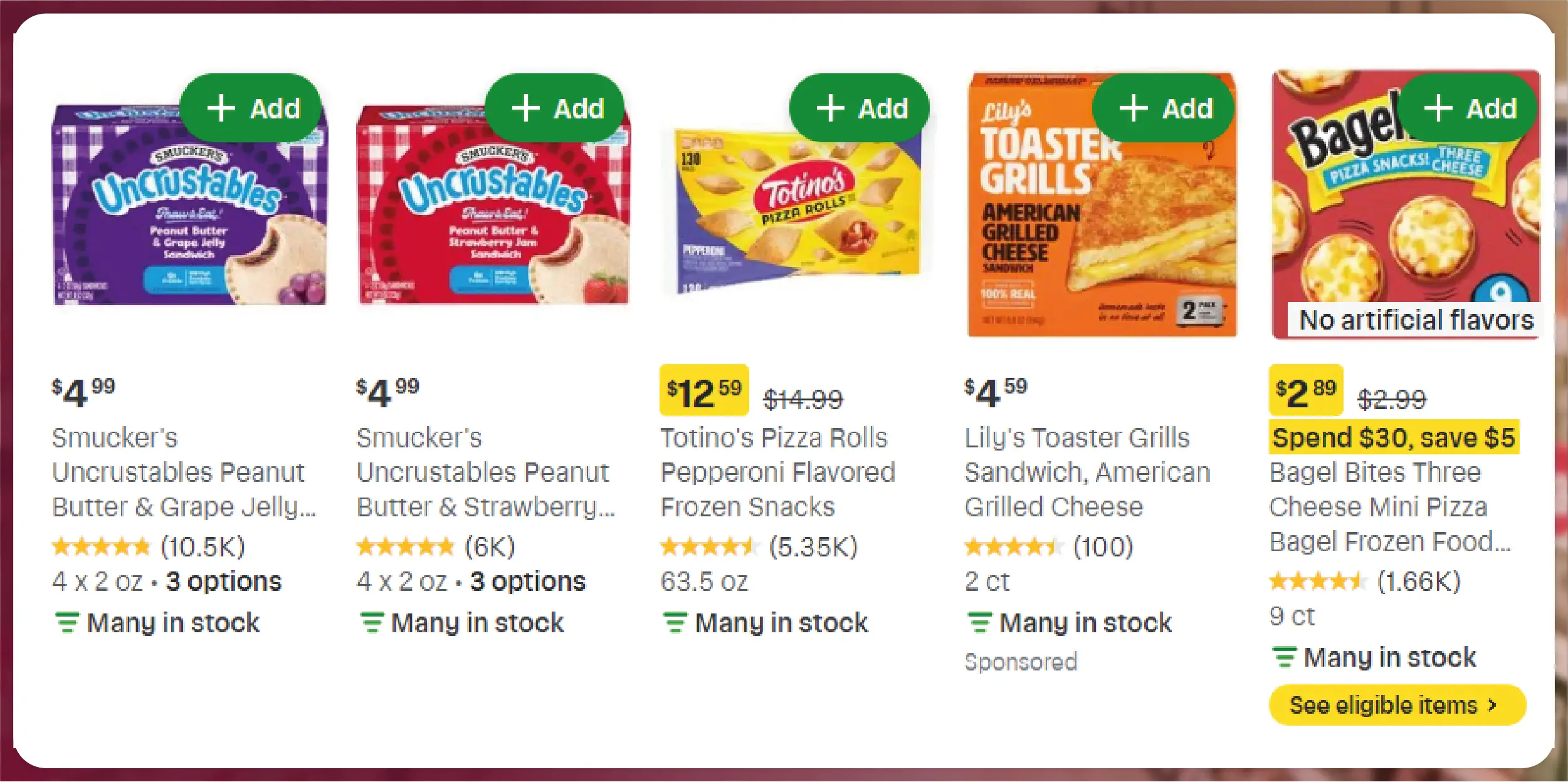Add Uncrustables Grape Jelly to cart
The width and height of the screenshot is (1568, 782).
pyautogui.click(x=252, y=108)
